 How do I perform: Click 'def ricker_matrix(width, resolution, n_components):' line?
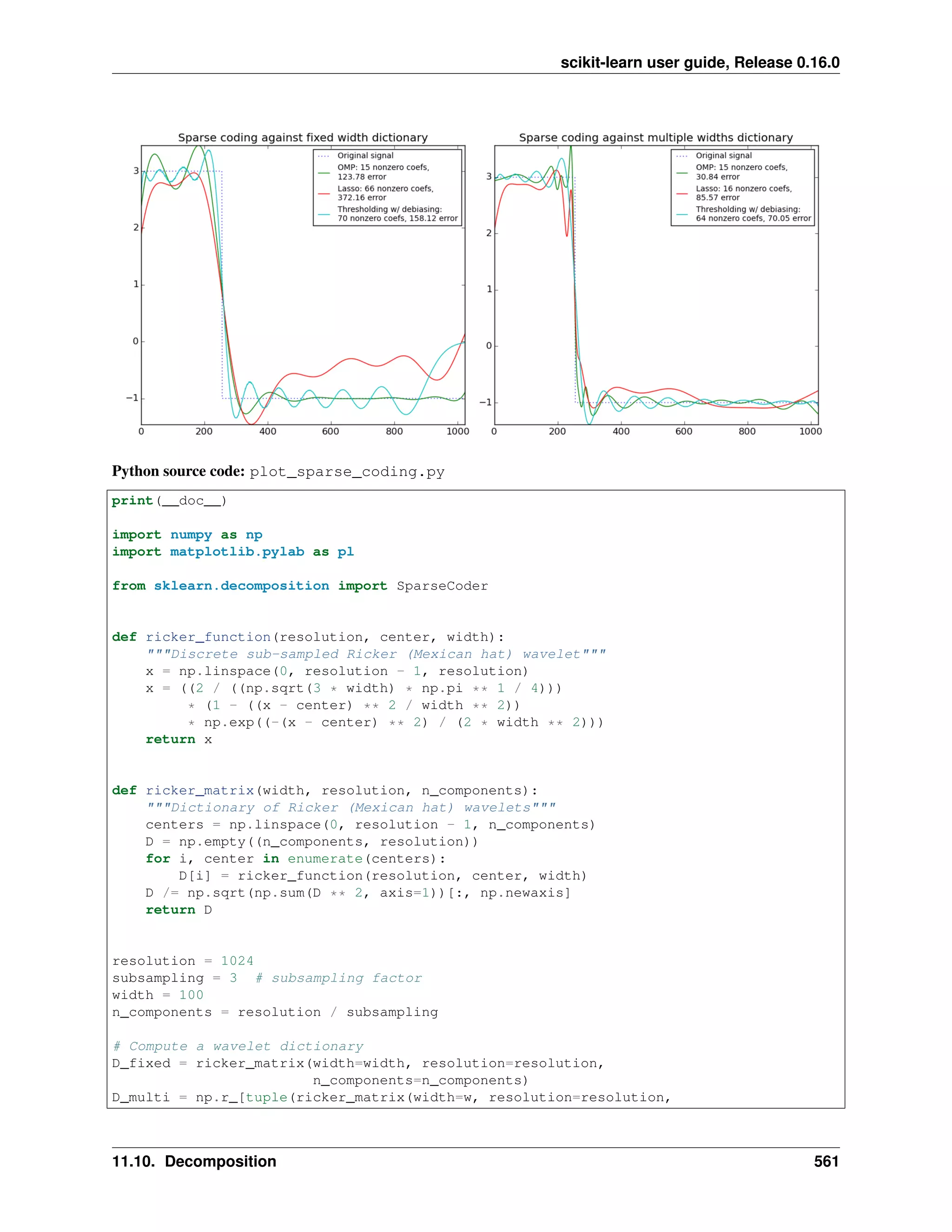tap(325, 791)
